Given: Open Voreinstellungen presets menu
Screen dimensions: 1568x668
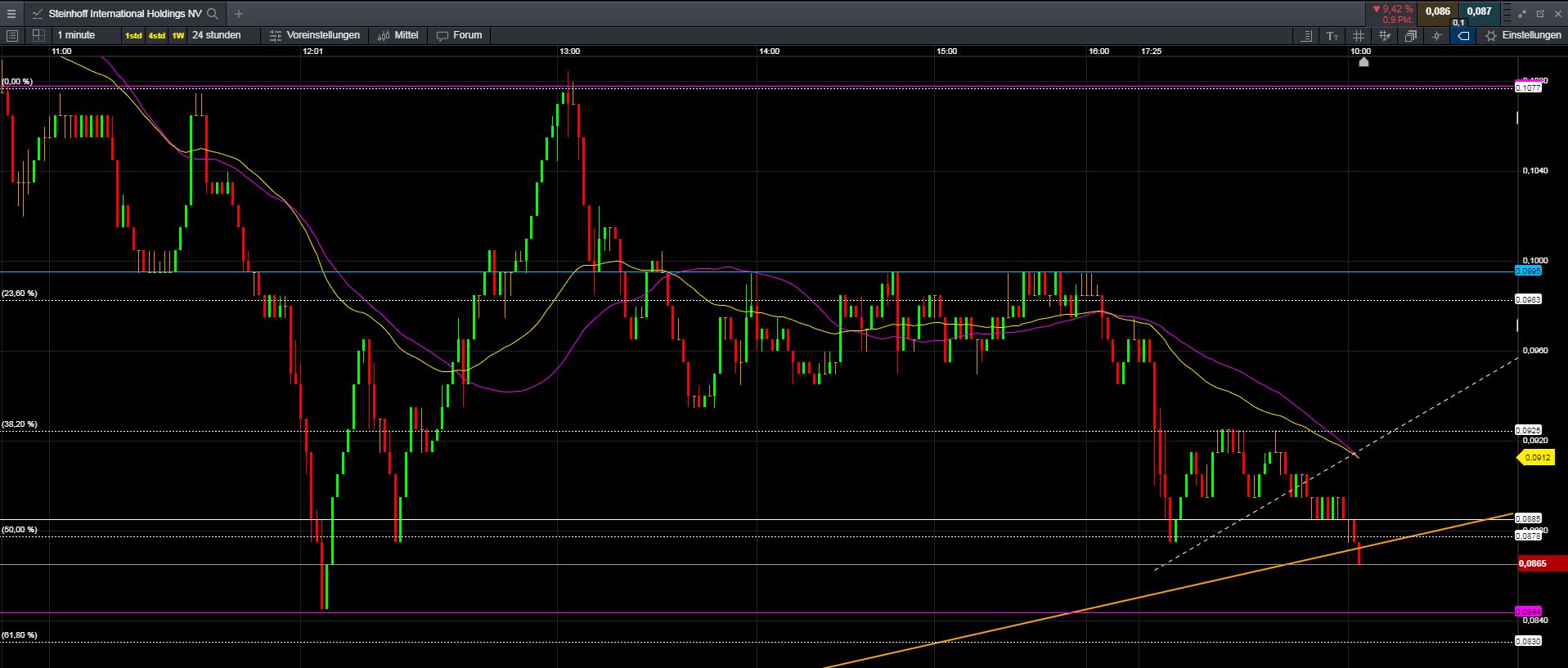Looking at the screenshot, I should pos(315,35).
